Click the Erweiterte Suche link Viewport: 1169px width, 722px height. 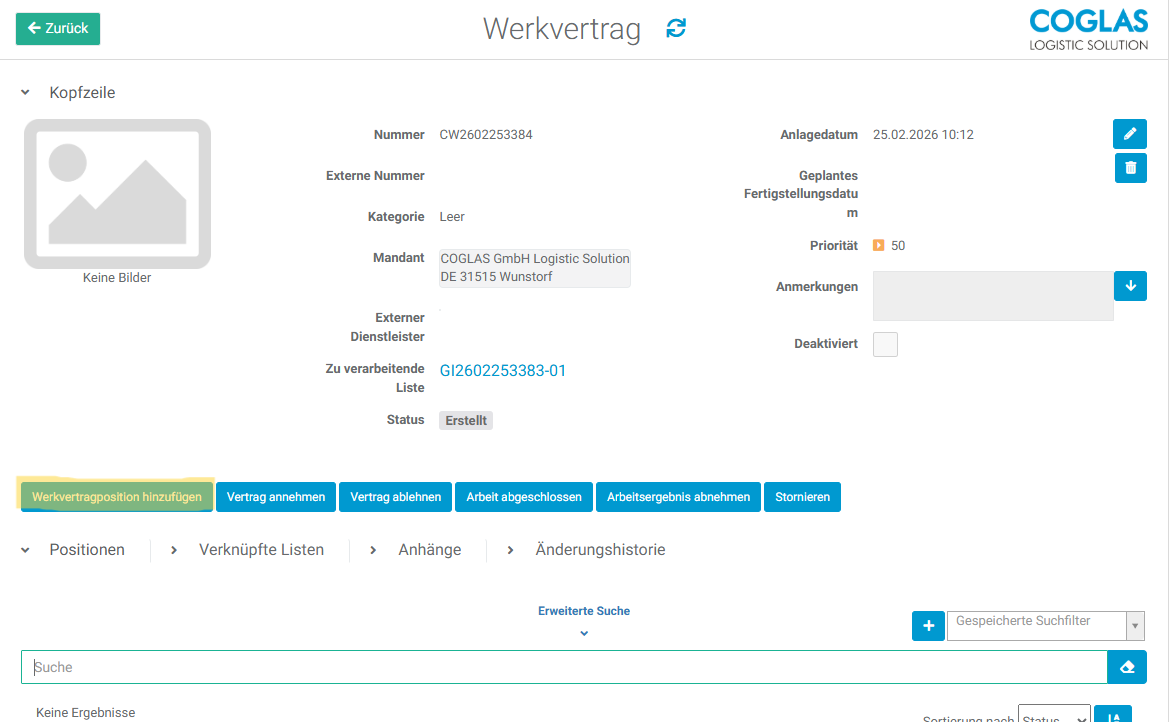click(x=584, y=611)
